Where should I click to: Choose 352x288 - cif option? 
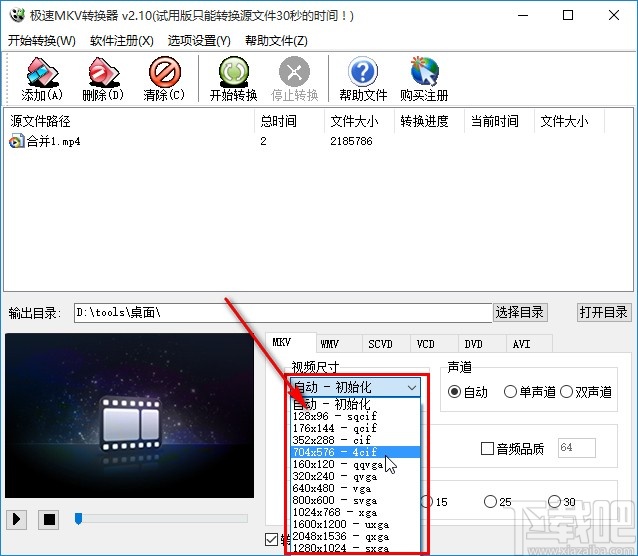pos(356,440)
